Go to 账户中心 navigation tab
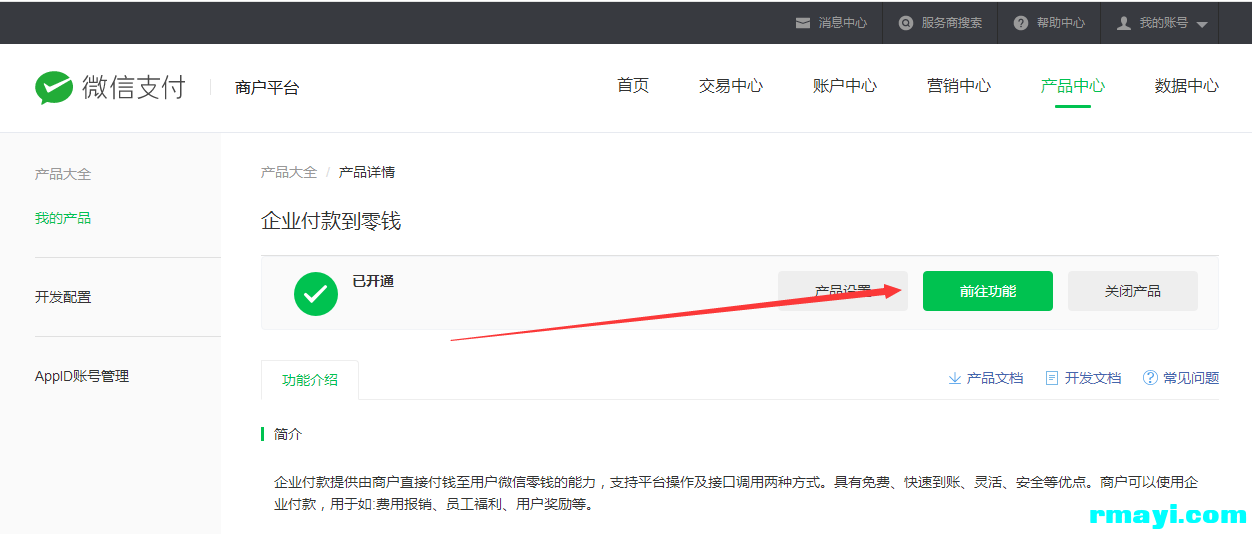The width and height of the screenshot is (1252, 534). [845, 86]
